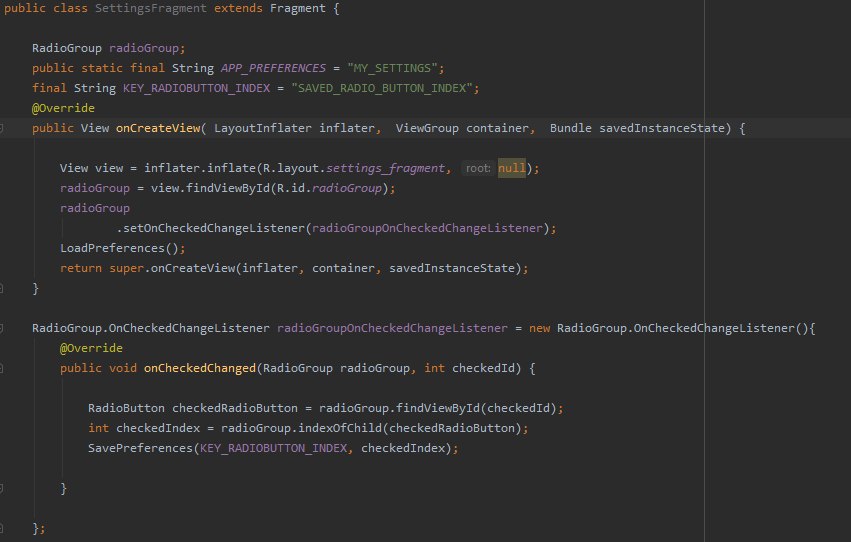This screenshot has width=851, height=542.
Task: Click the "MY_SETTINGS" string literal
Action: (x=392, y=68)
